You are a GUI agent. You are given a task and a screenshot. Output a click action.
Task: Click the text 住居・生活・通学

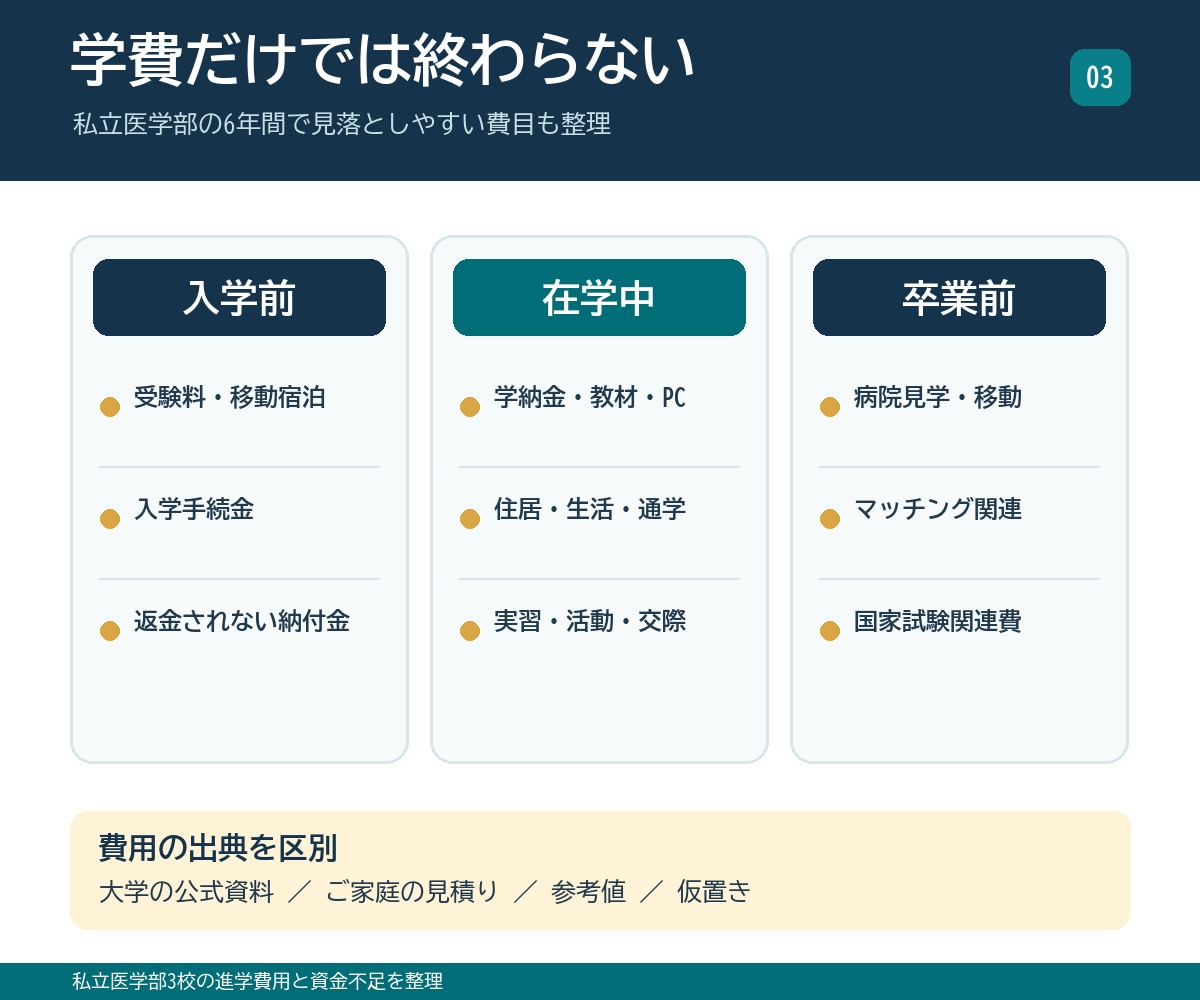pos(590,510)
